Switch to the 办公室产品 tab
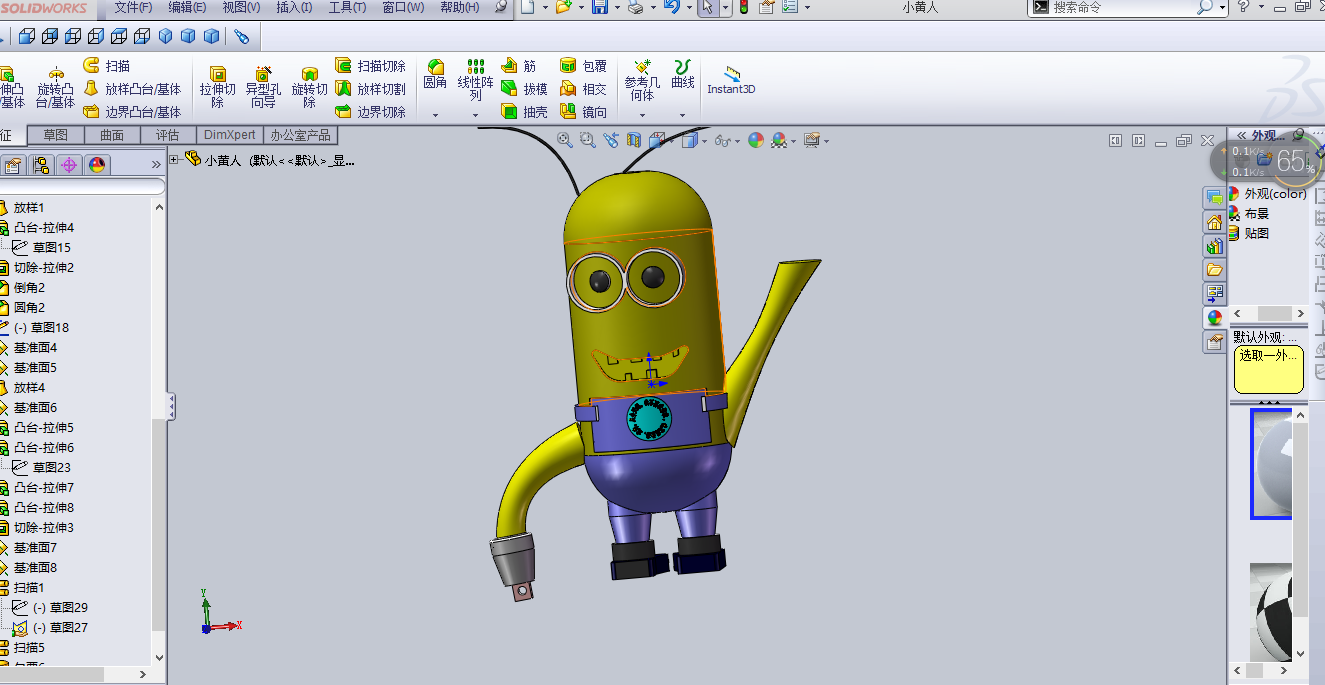 pyautogui.click(x=300, y=135)
